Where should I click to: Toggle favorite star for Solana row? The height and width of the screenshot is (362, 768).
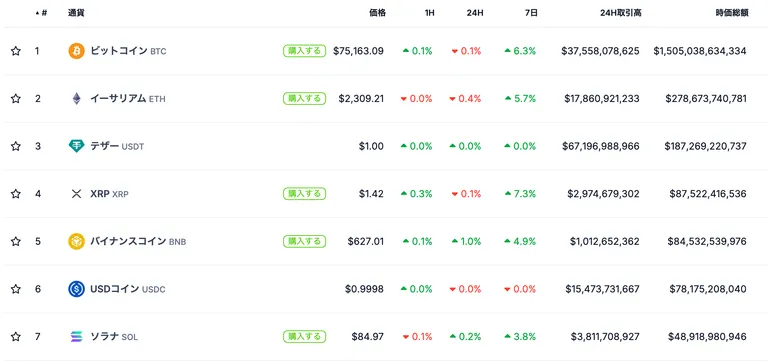coord(16,337)
